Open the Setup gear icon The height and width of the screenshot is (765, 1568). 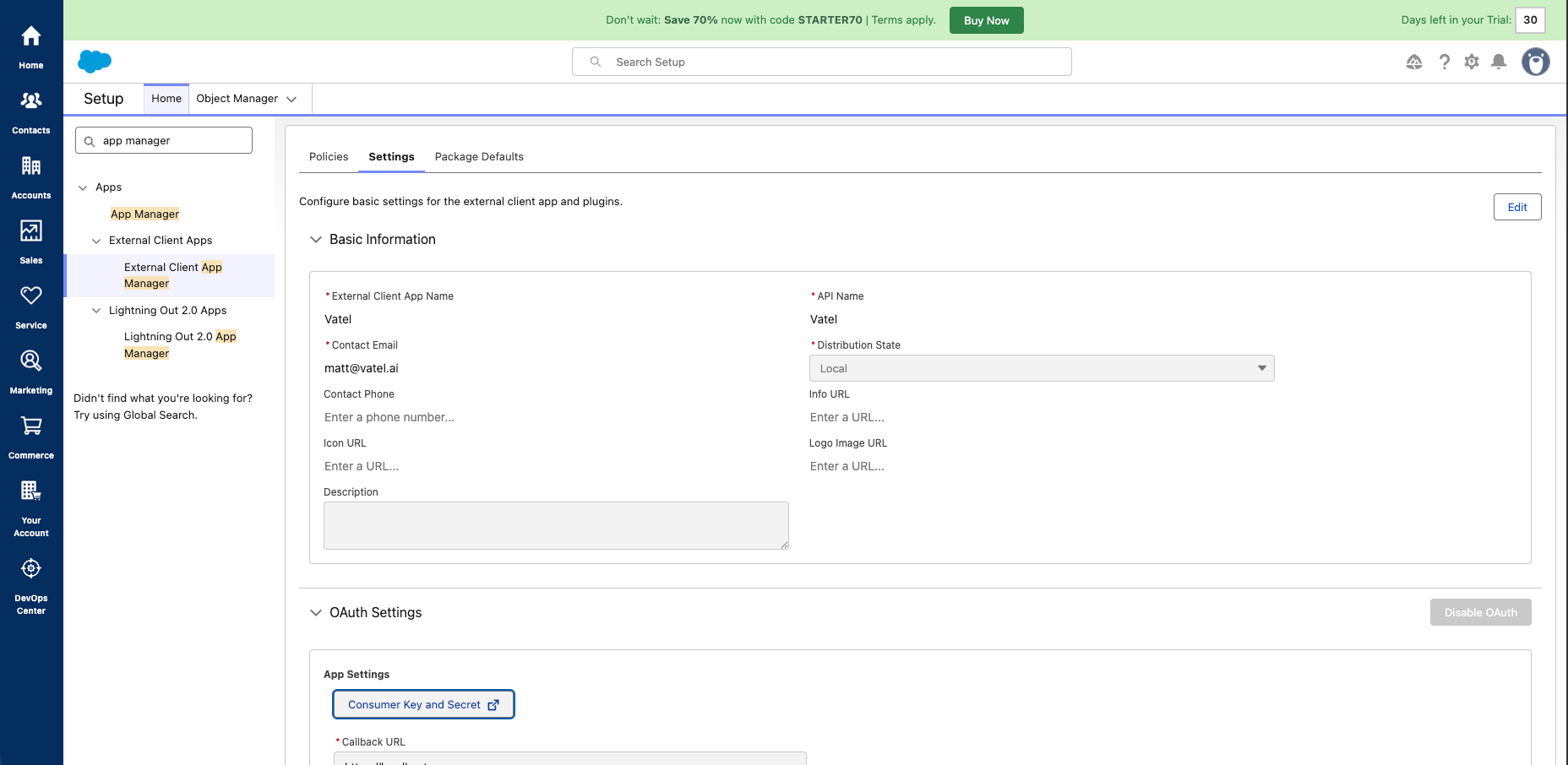point(1472,62)
